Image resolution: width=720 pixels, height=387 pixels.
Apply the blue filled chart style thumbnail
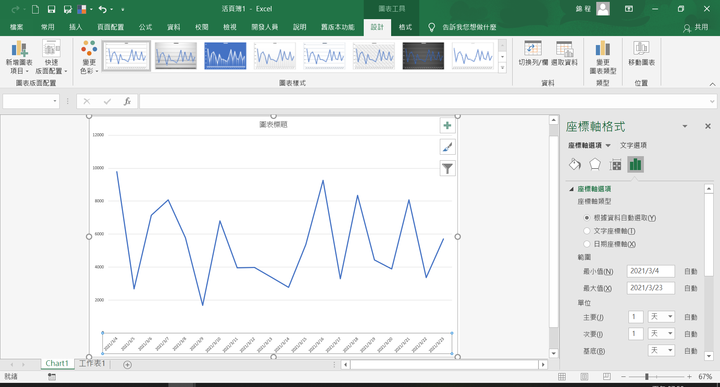[225, 56]
